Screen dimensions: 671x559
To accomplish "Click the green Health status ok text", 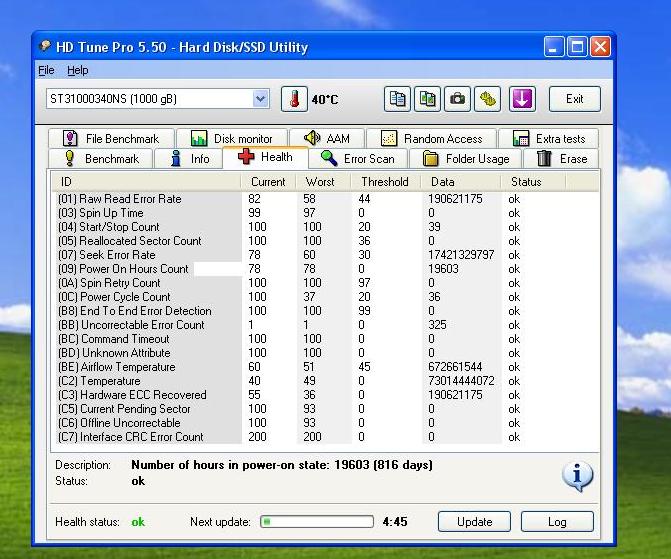I will 138,522.
